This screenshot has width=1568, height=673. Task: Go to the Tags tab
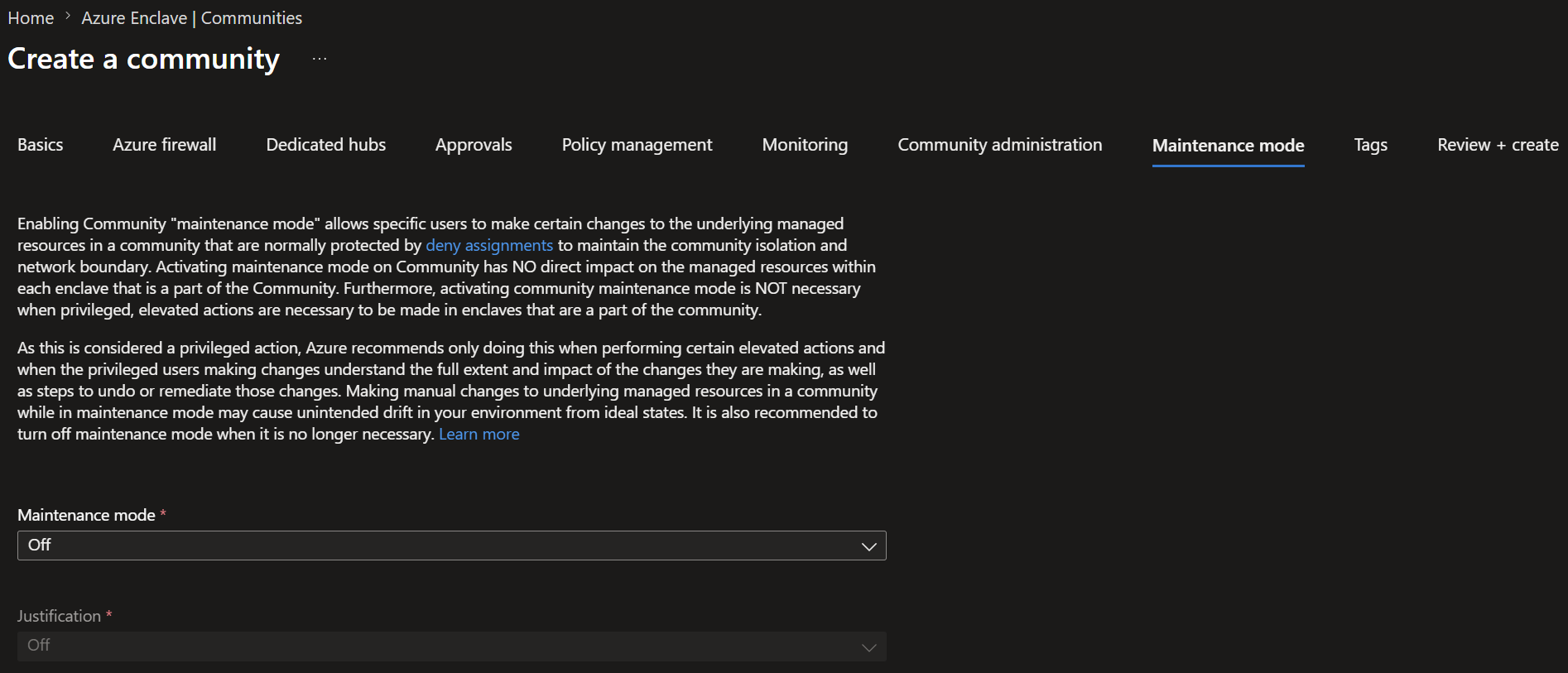point(1371,145)
